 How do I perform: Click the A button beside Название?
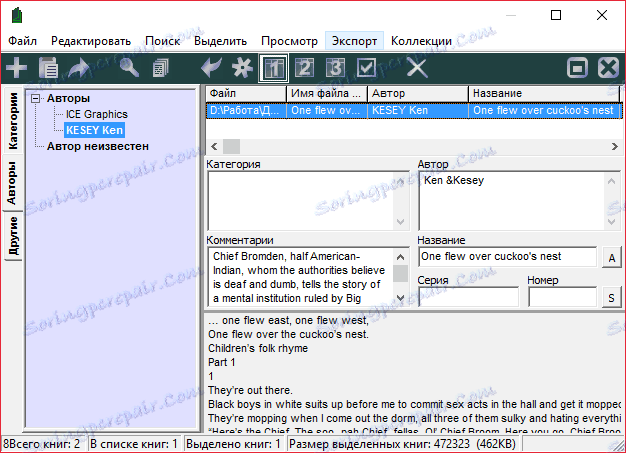pos(612,258)
